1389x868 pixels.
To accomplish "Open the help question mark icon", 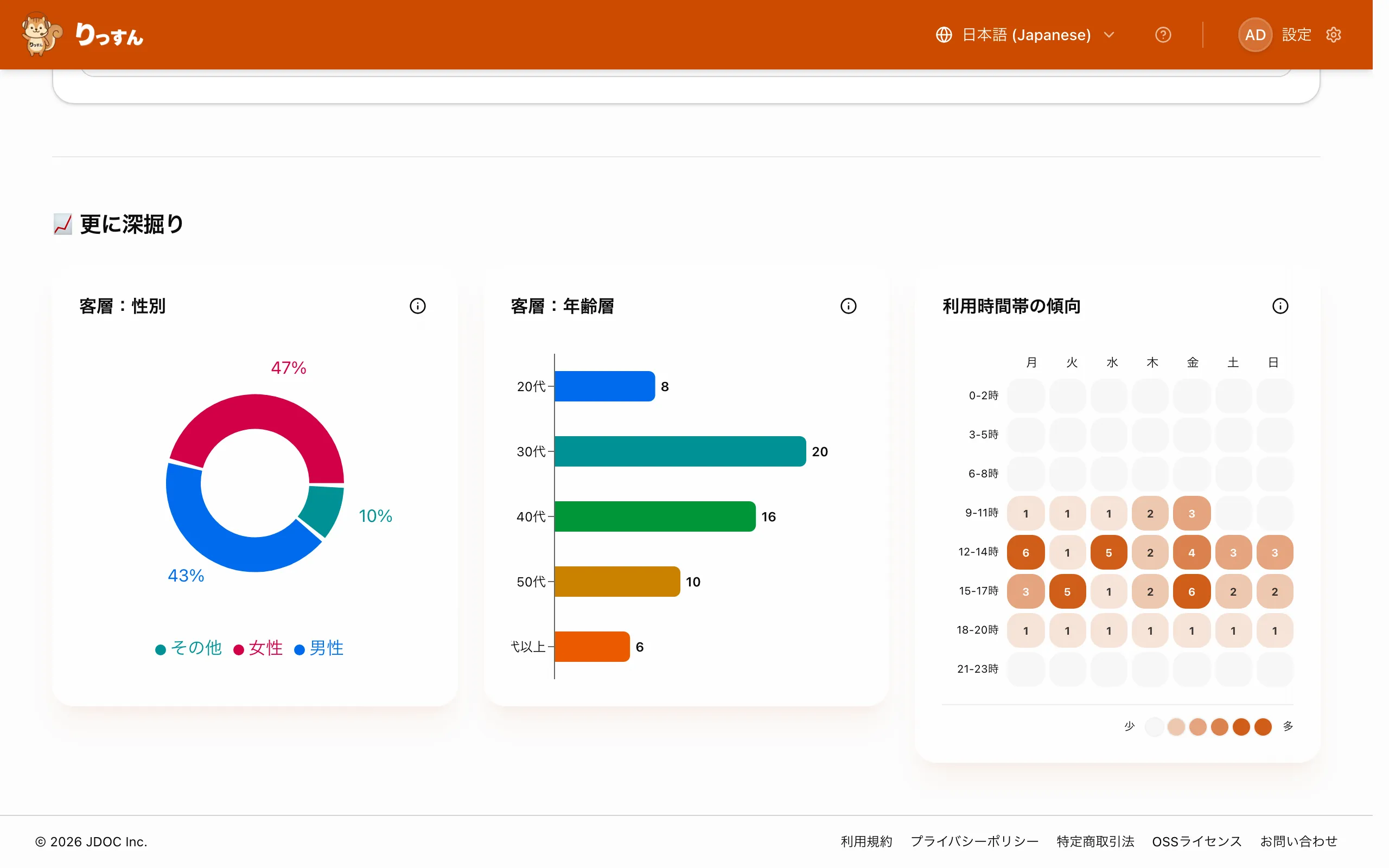I will (1163, 35).
